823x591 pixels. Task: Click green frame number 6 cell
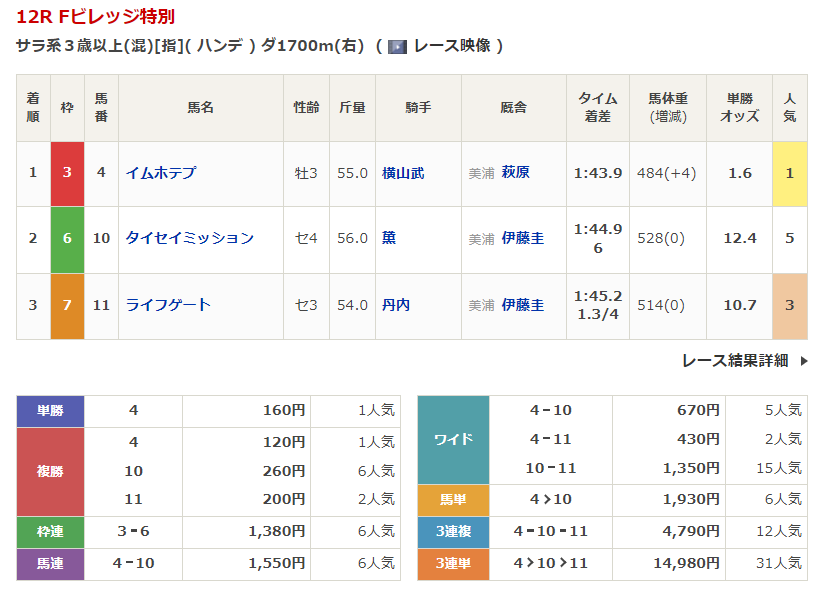67,240
